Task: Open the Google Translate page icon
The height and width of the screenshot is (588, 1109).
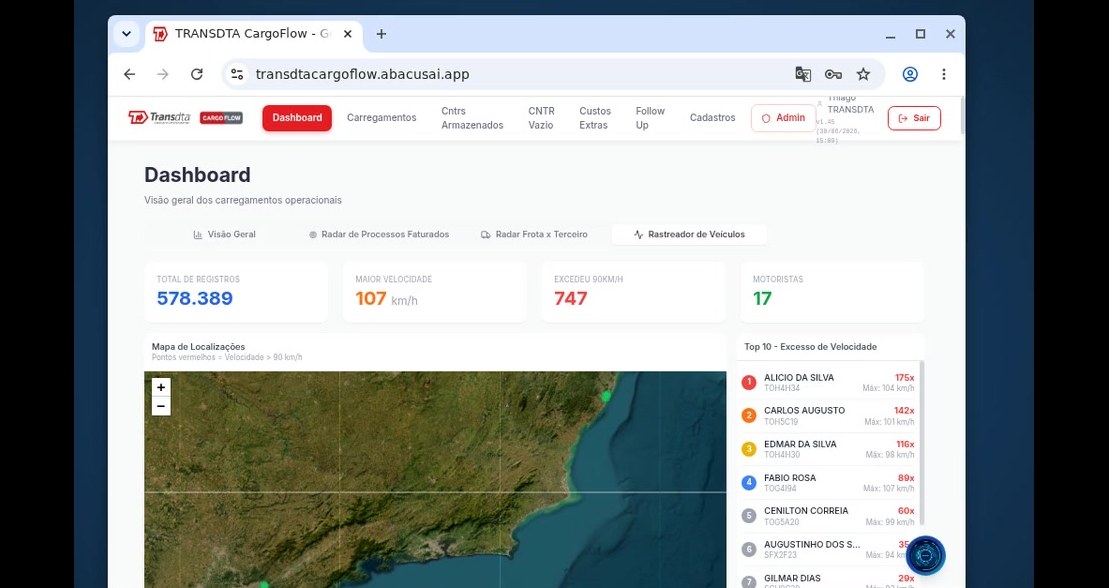Action: click(803, 74)
